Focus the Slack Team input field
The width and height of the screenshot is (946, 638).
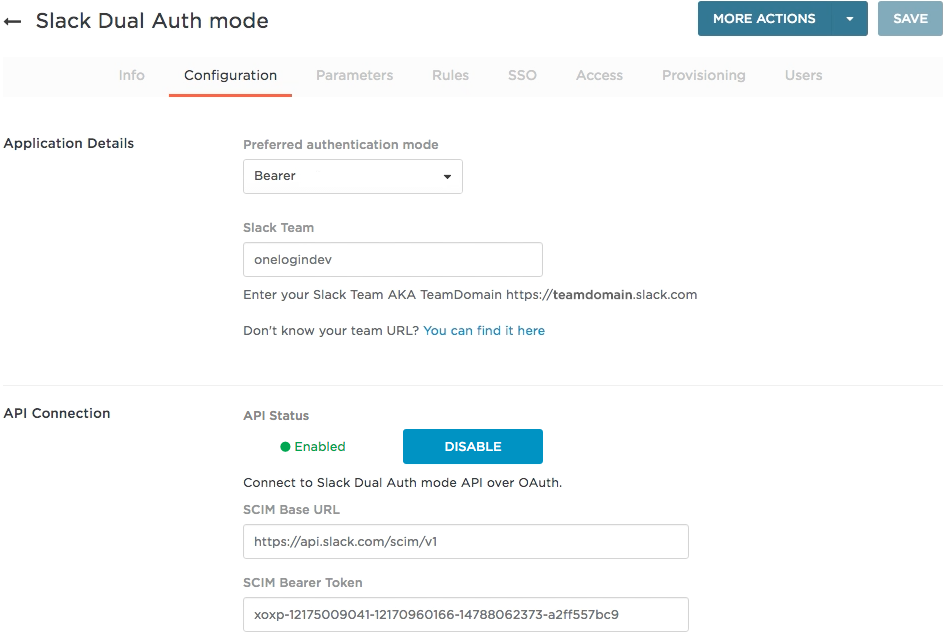(393, 260)
